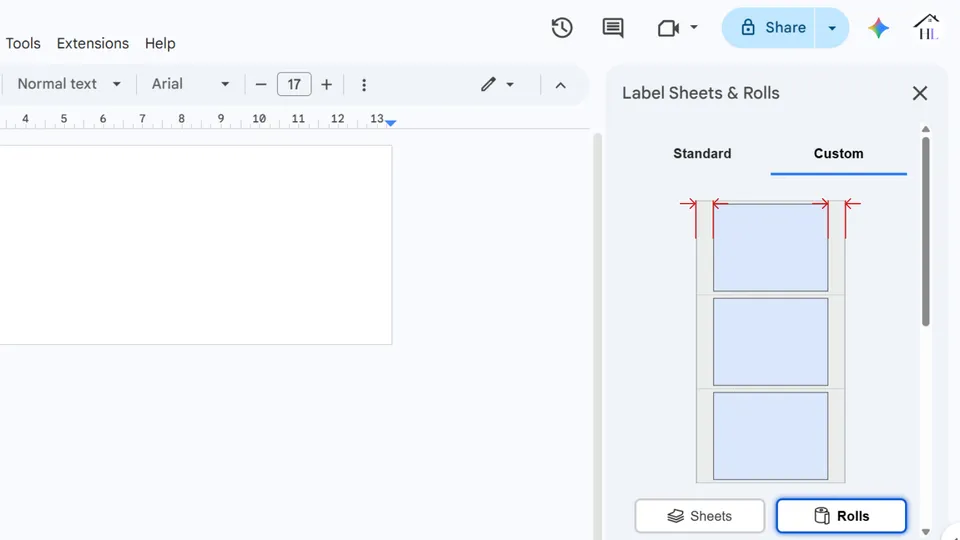Collapse the menus with up chevron

[560, 86]
